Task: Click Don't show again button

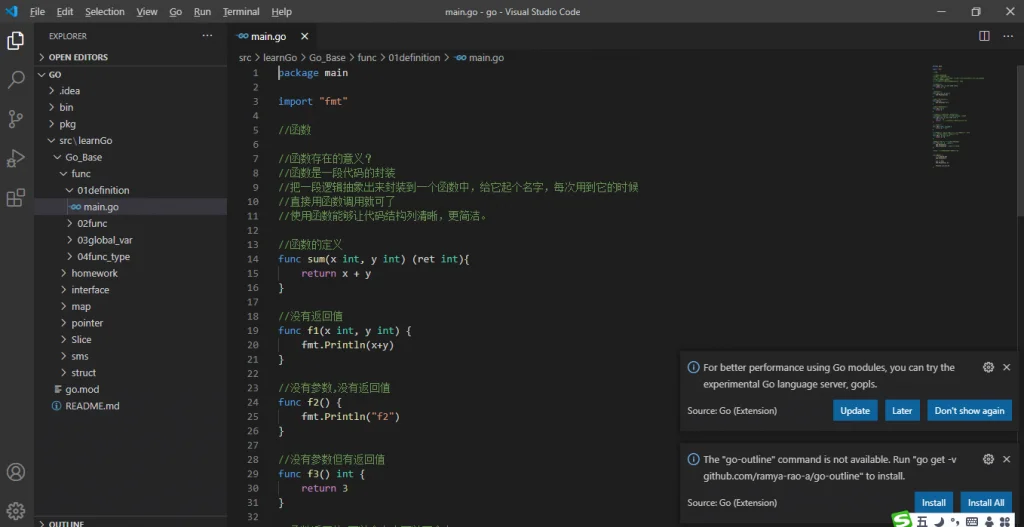Action: point(969,410)
